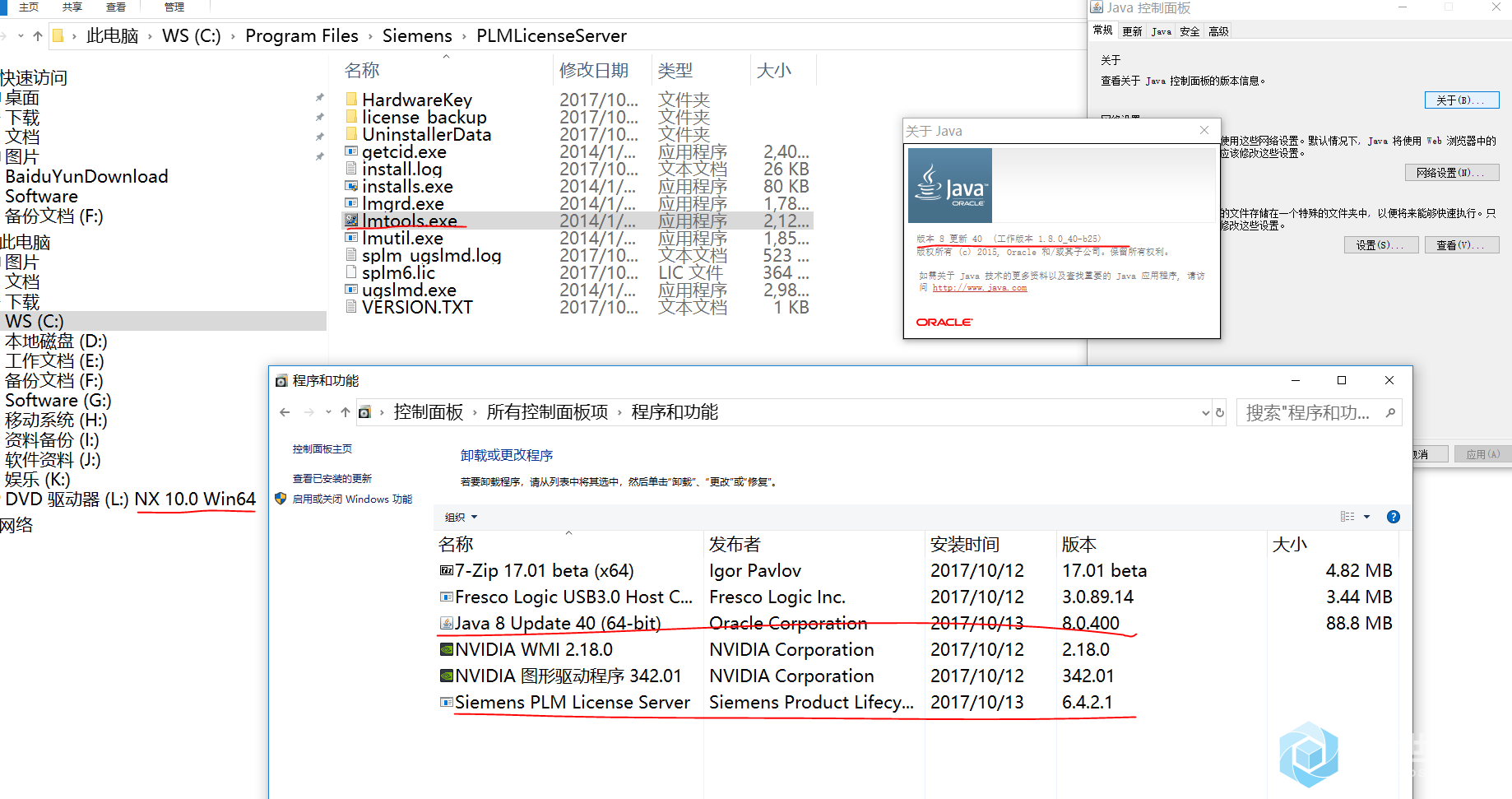Click the NVIDIA 图形驱动程序 icon
Screen dimensions: 1512x799
(x=447, y=676)
